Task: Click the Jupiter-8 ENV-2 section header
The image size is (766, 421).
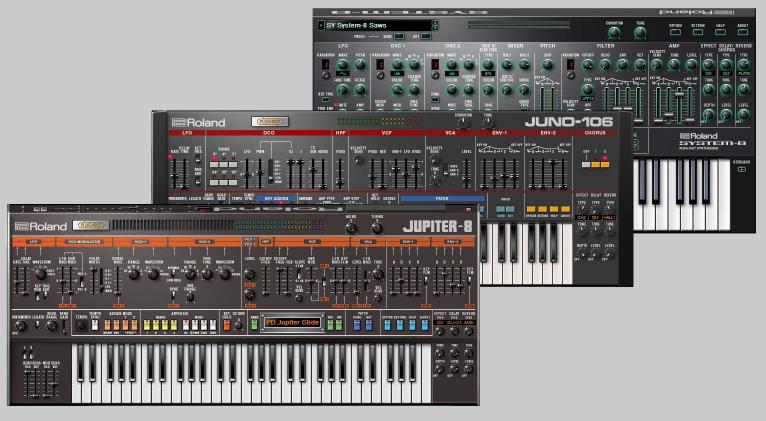Action: pyautogui.click(x=453, y=242)
